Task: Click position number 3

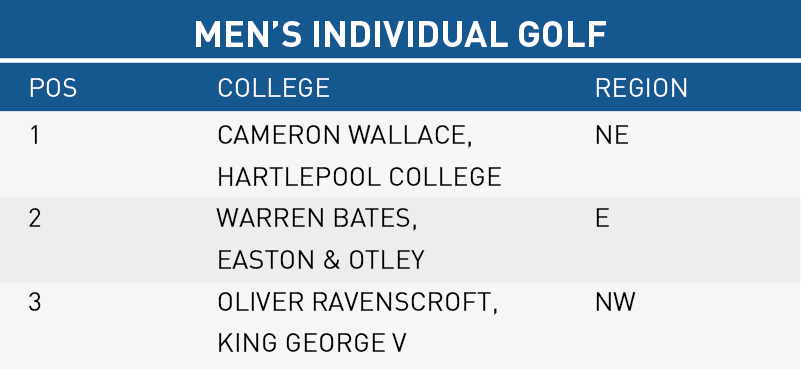Action: pos(35,302)
